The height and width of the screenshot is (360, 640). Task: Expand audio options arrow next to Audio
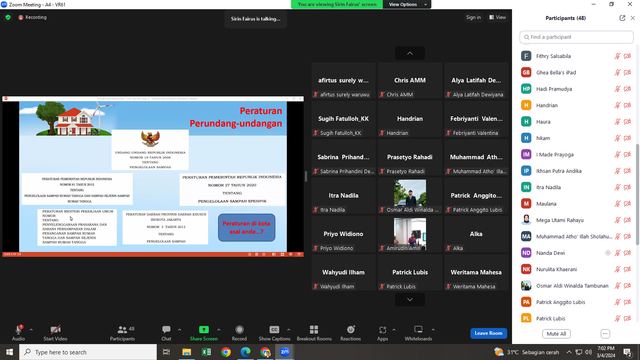click(31, 330)
